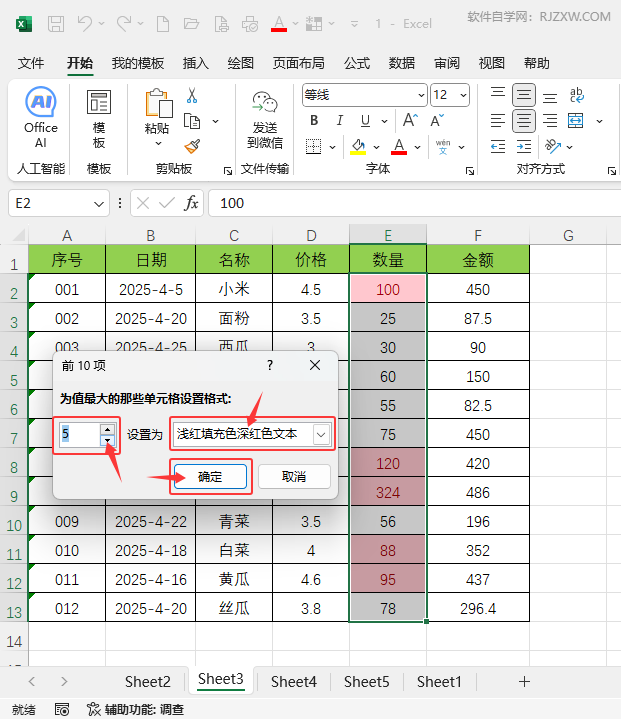Click text orientation icon
The width and height of the screenshot is (621, 719).
[553, 146]
